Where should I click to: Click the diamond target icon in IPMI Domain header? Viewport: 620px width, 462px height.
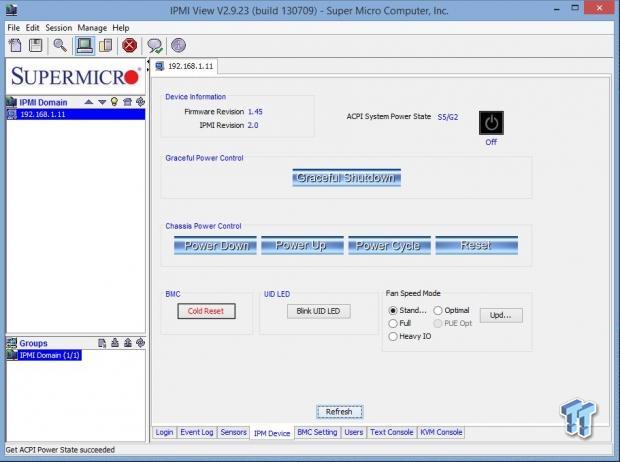pos(140,102)
